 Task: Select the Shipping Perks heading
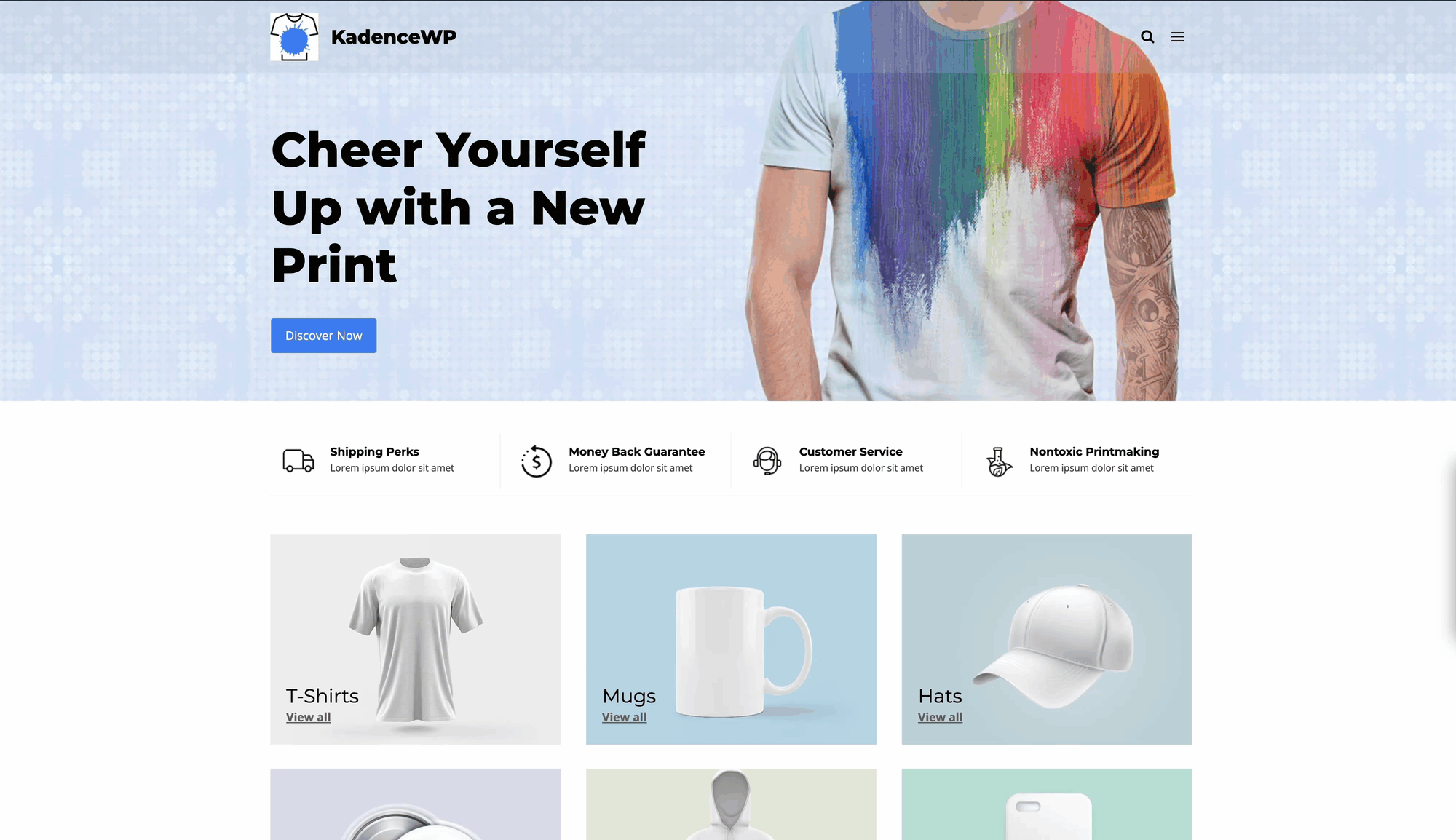click(374, 451)
